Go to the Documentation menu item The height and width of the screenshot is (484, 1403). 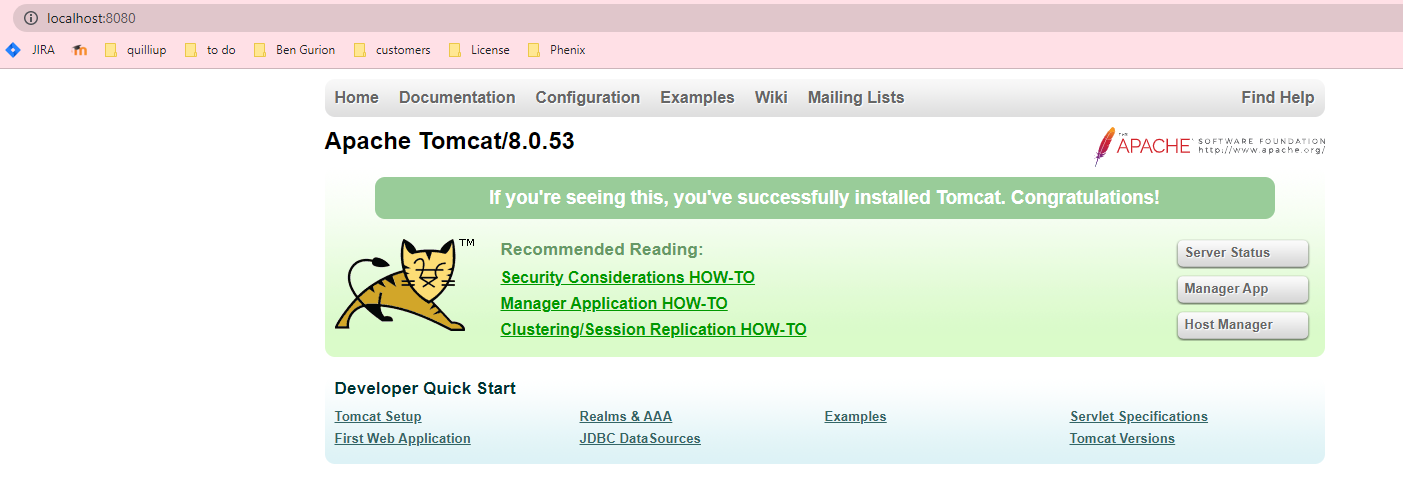click(457, 97)
